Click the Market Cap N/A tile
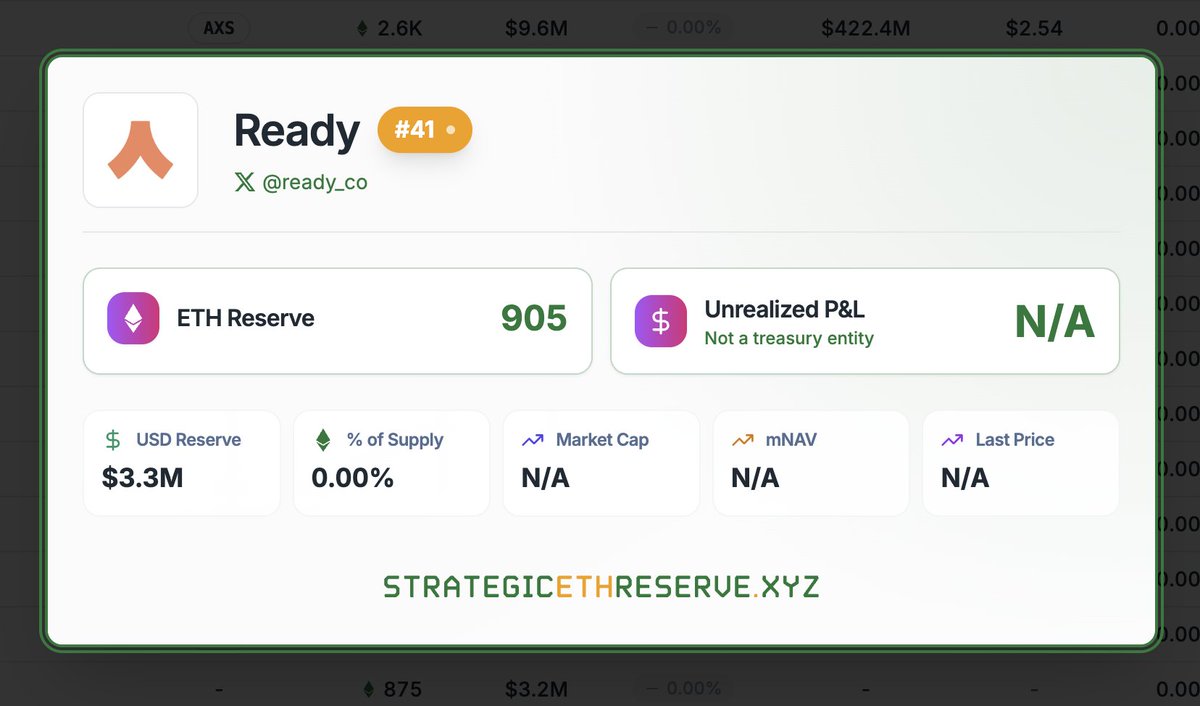The image size is (1200, 706). tap(601, 463)
